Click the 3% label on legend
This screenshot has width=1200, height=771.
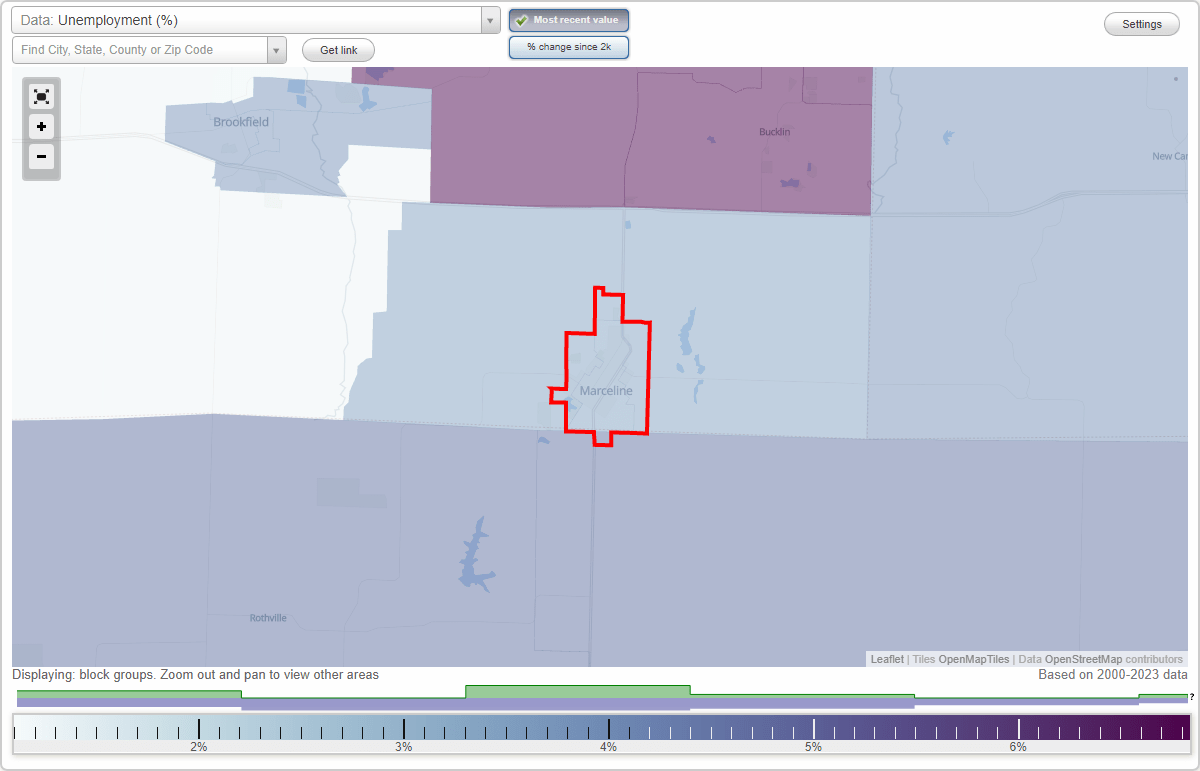[404, 747]
